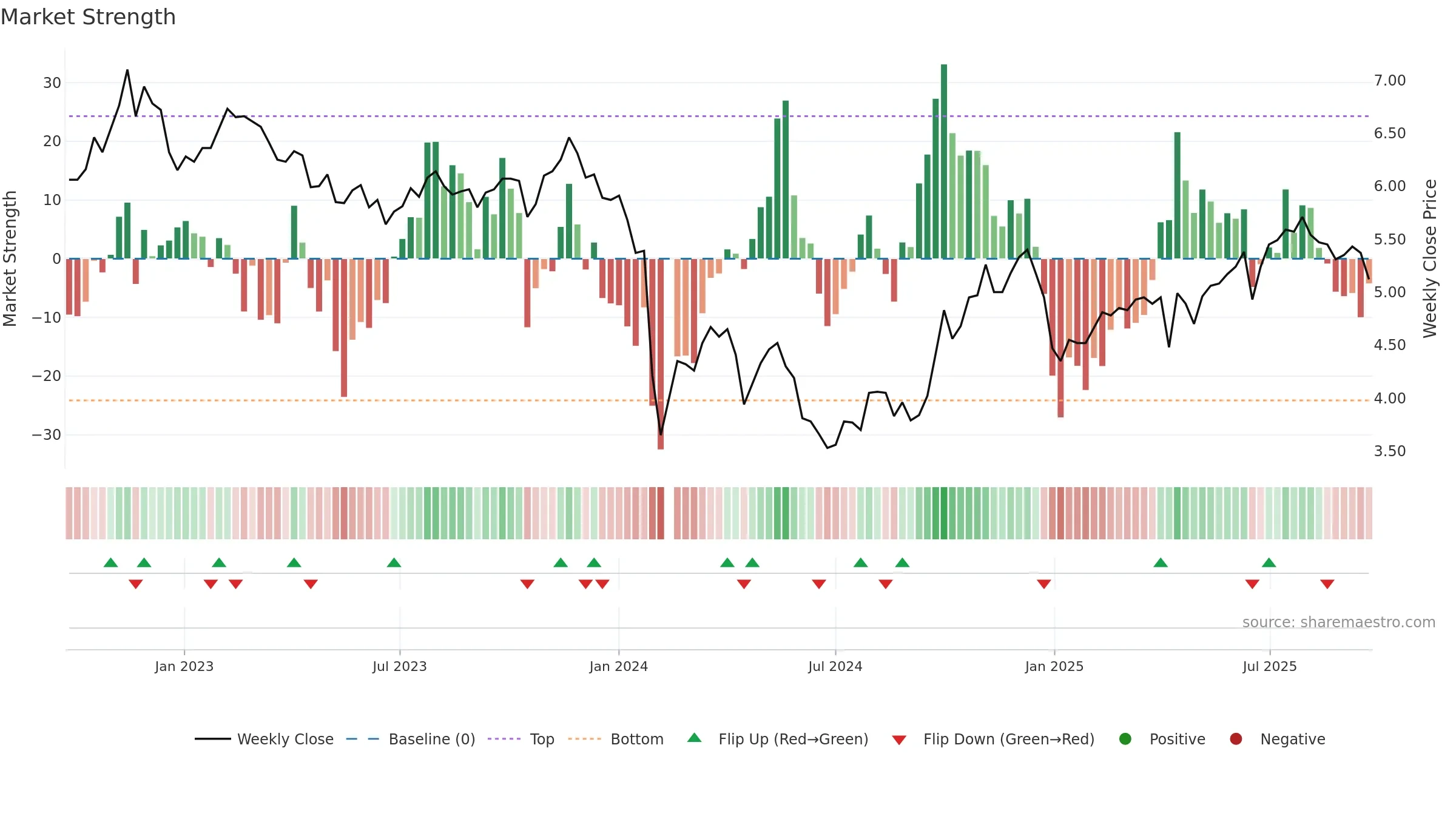Click the Weekly Close Price axis title
The height and width of the screenshot is (819, 1456).
(x=1431, y=258)
